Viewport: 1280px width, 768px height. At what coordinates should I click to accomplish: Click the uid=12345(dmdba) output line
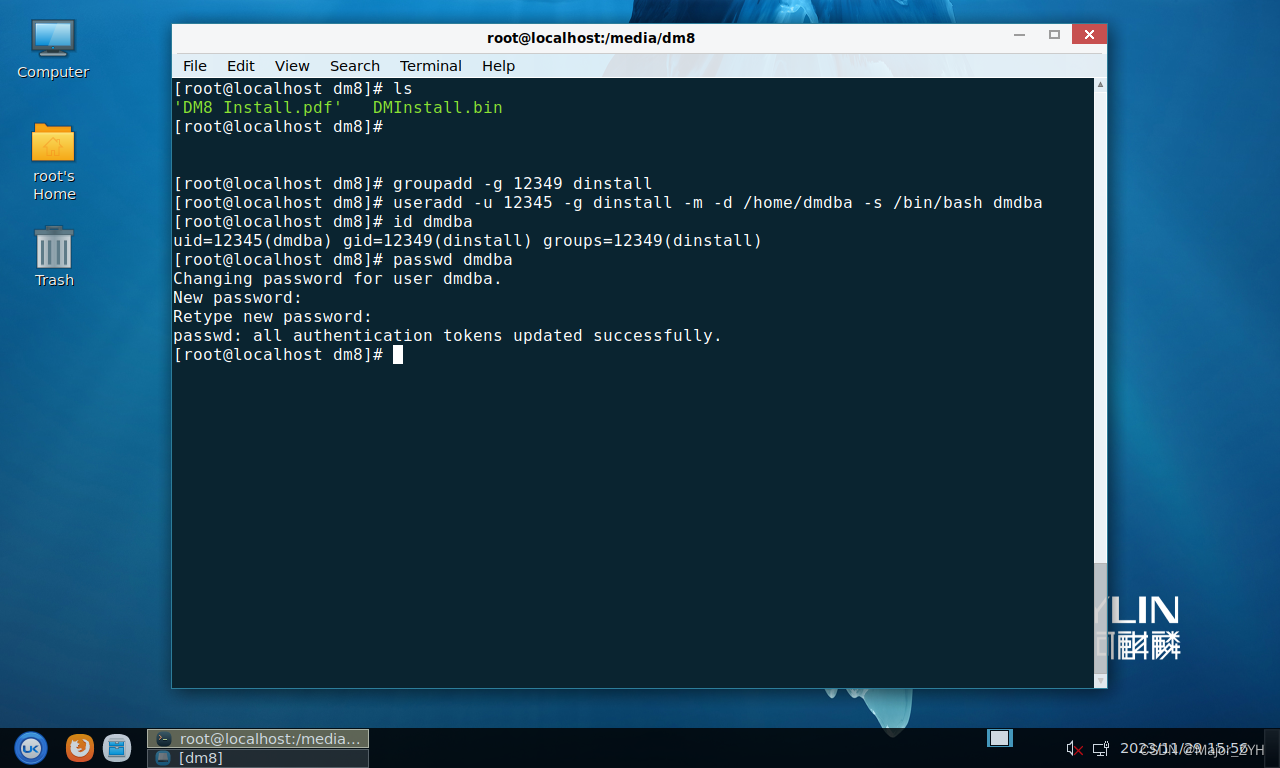[x=468, y=241]
